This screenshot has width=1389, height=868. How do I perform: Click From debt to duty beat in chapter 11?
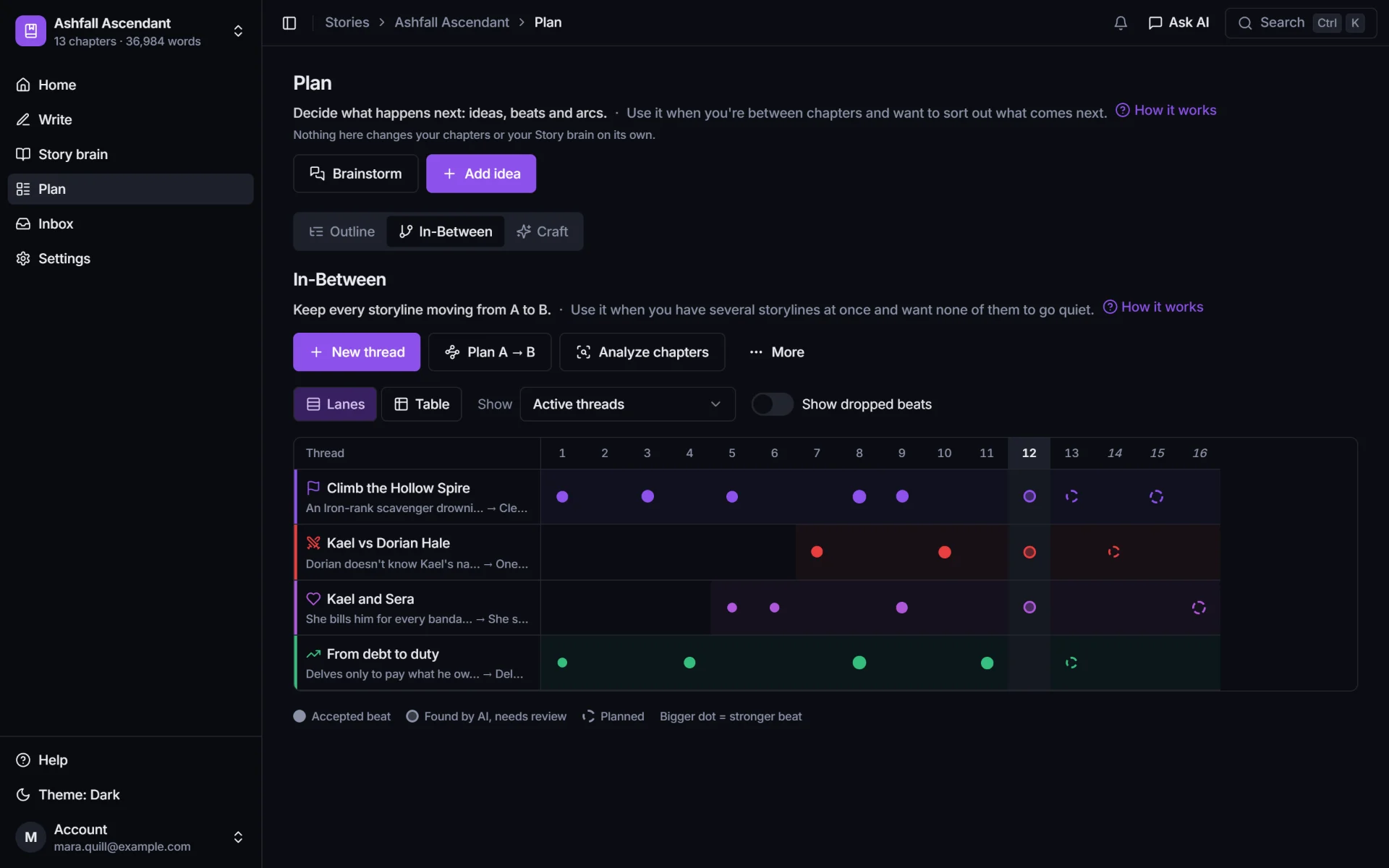coord(987,663)
